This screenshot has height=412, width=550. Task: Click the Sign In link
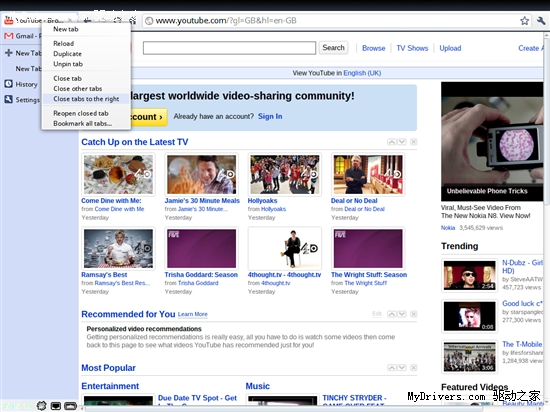(x=270, y=116)
